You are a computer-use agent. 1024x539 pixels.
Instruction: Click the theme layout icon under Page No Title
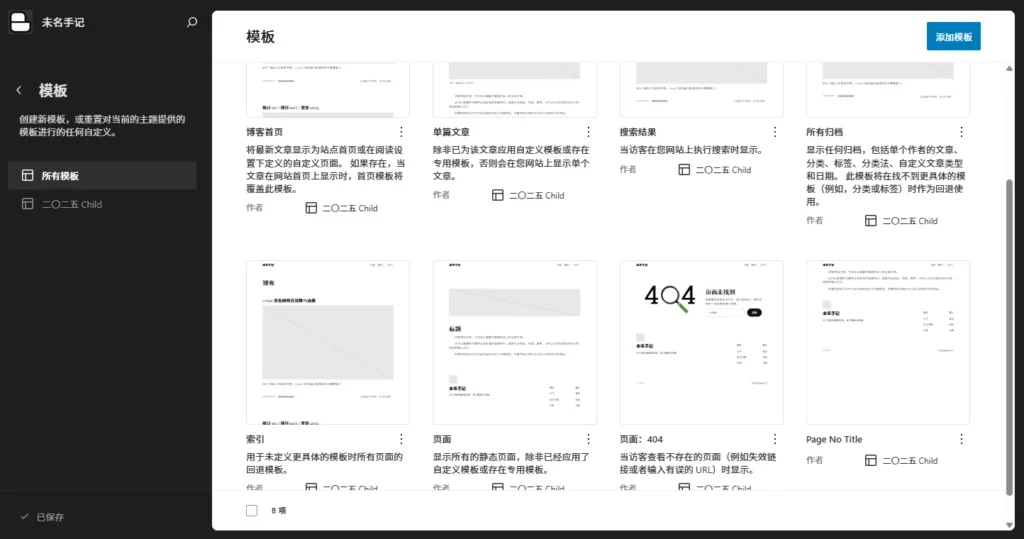click(x=871, y=460)
